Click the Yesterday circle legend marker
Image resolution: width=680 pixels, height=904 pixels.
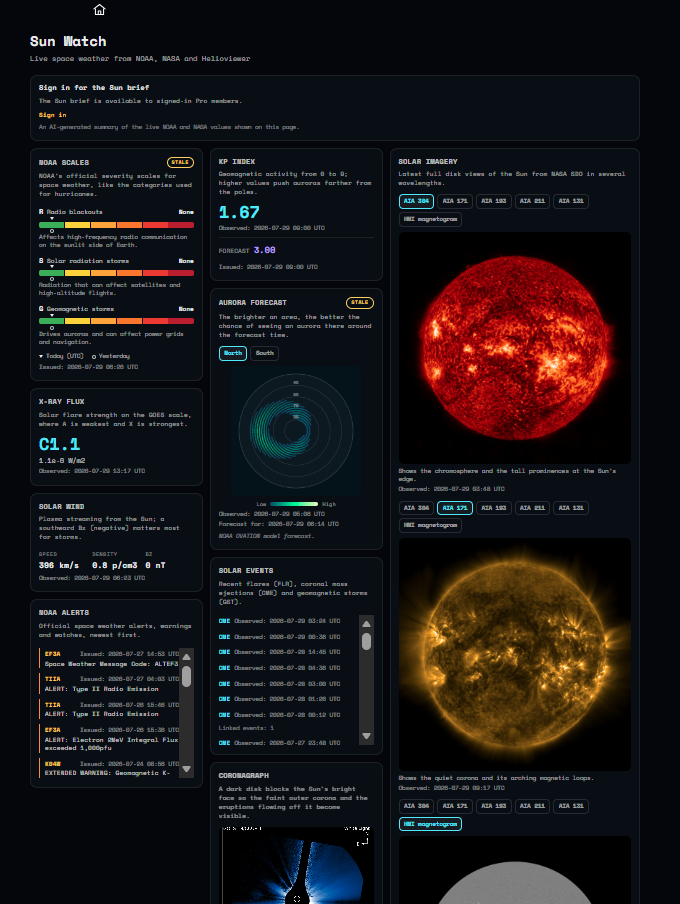[x=94, y=357]
